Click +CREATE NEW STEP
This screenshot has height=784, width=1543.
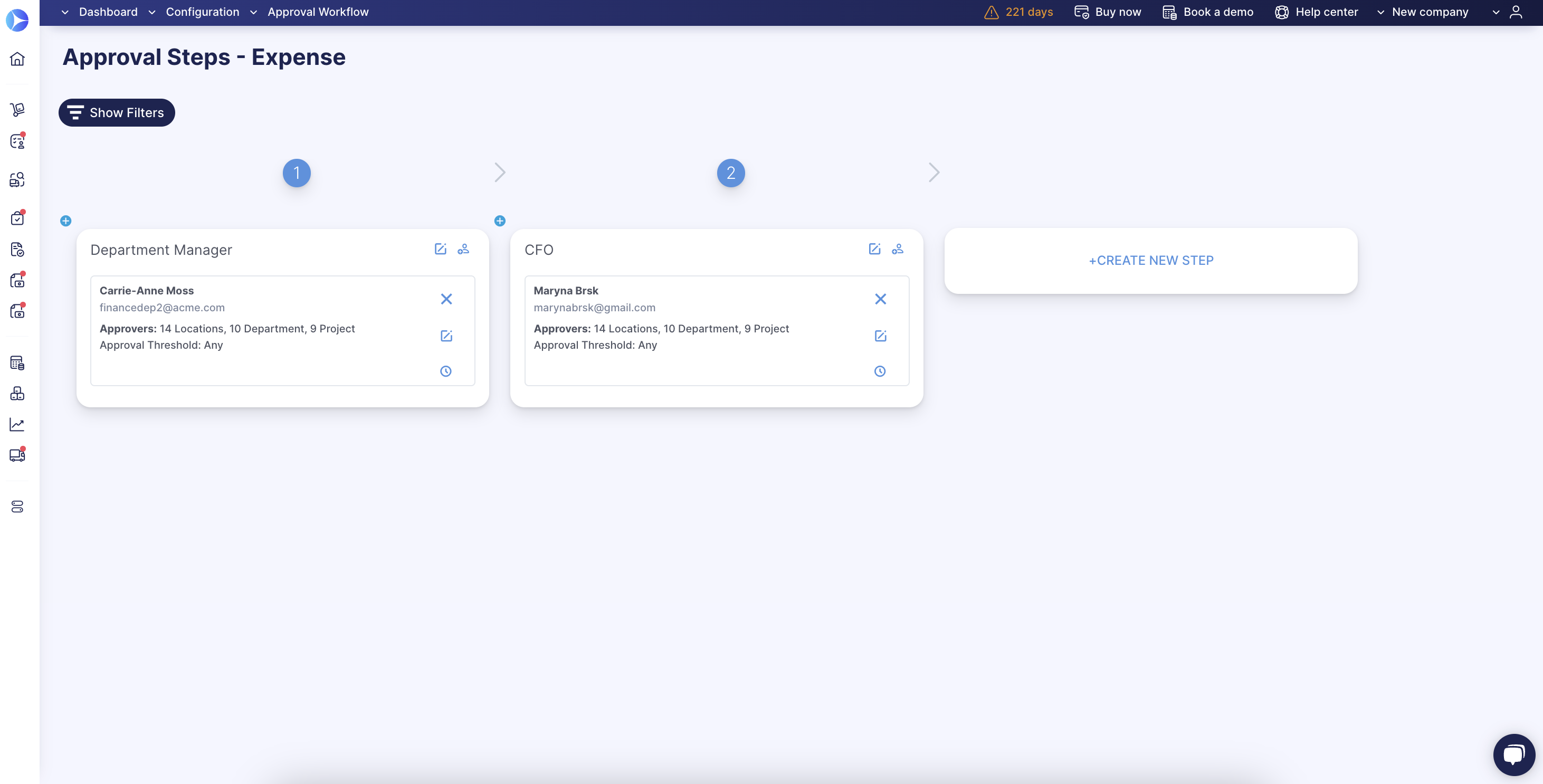pos(1151,261)
